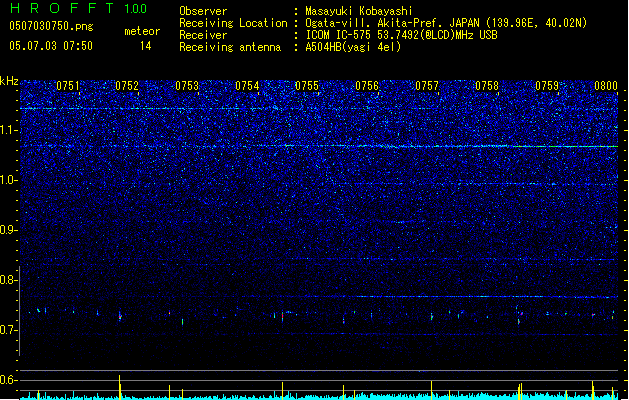
Task: Click antenna text A504HB(yagi 4el)
Action: coord(353,47)
